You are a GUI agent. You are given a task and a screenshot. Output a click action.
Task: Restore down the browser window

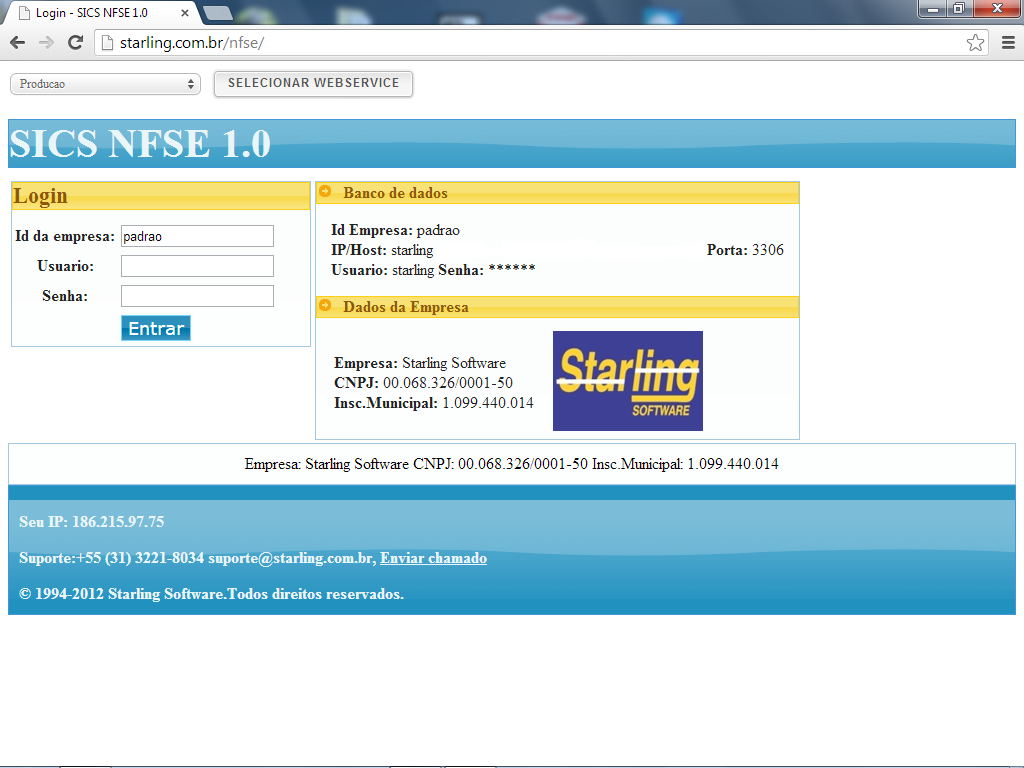click(959, 8)
